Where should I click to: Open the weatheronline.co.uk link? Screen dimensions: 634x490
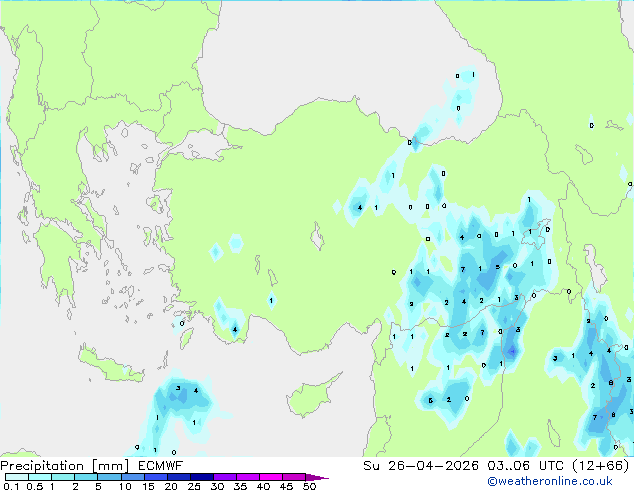[550, 481]
